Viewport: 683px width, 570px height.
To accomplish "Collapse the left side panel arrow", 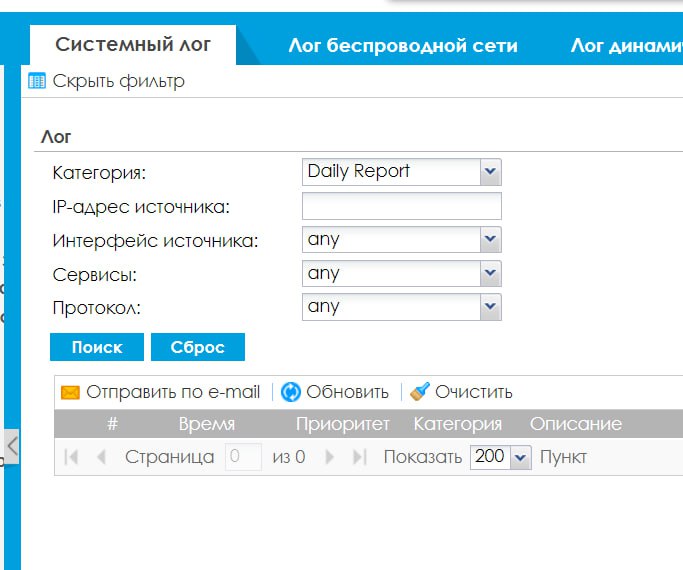I will [12, 444].
